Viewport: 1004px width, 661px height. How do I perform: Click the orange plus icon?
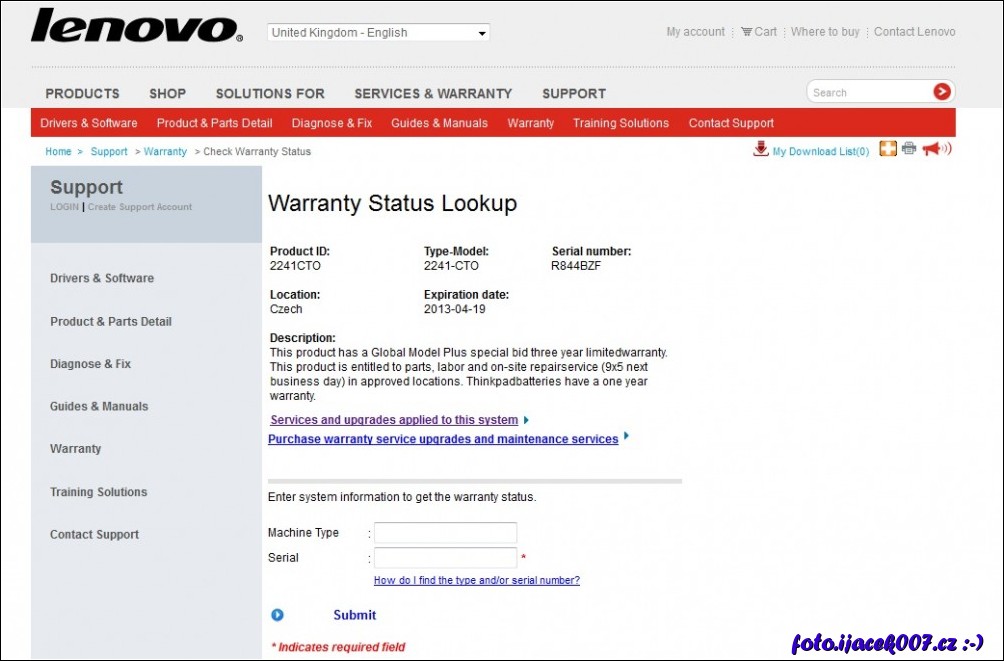pos(887,149)
